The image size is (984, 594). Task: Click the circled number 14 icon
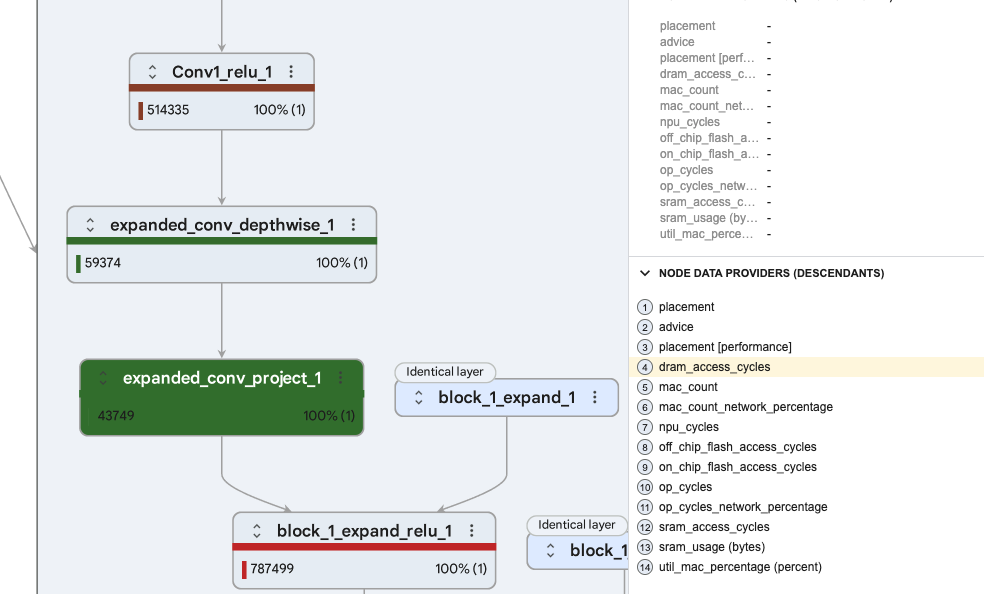pyautogui.click(x=644, y=567)
